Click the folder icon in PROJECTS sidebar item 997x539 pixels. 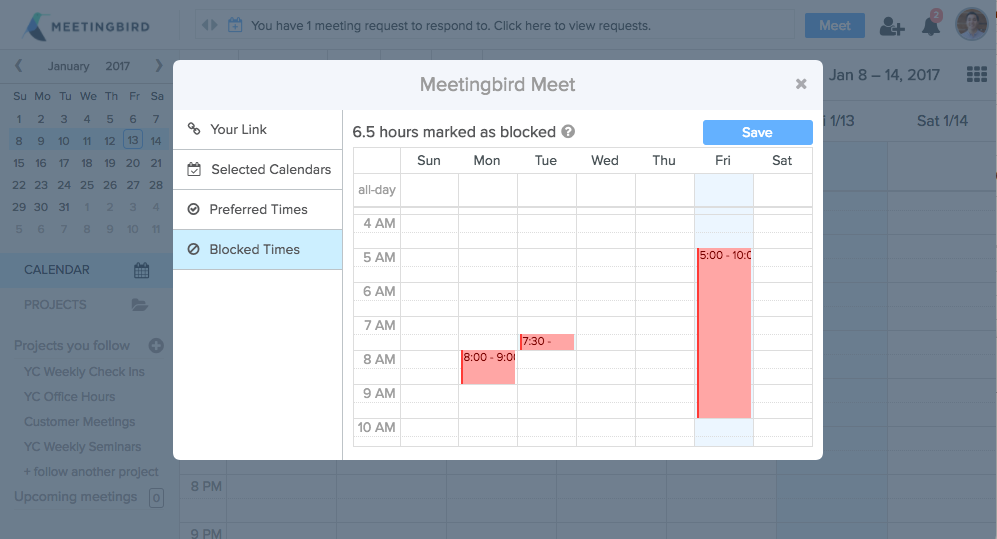(140, 305)
